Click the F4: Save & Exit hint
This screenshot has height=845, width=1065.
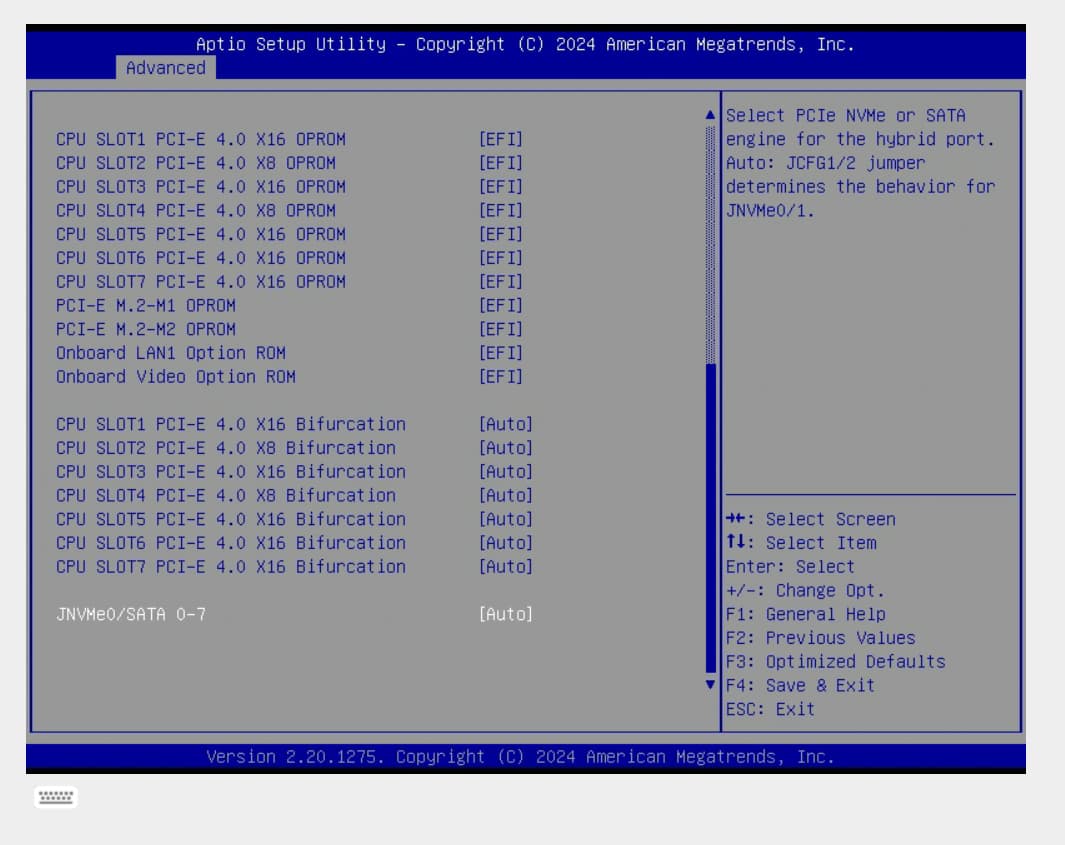[x=800, y=685]
